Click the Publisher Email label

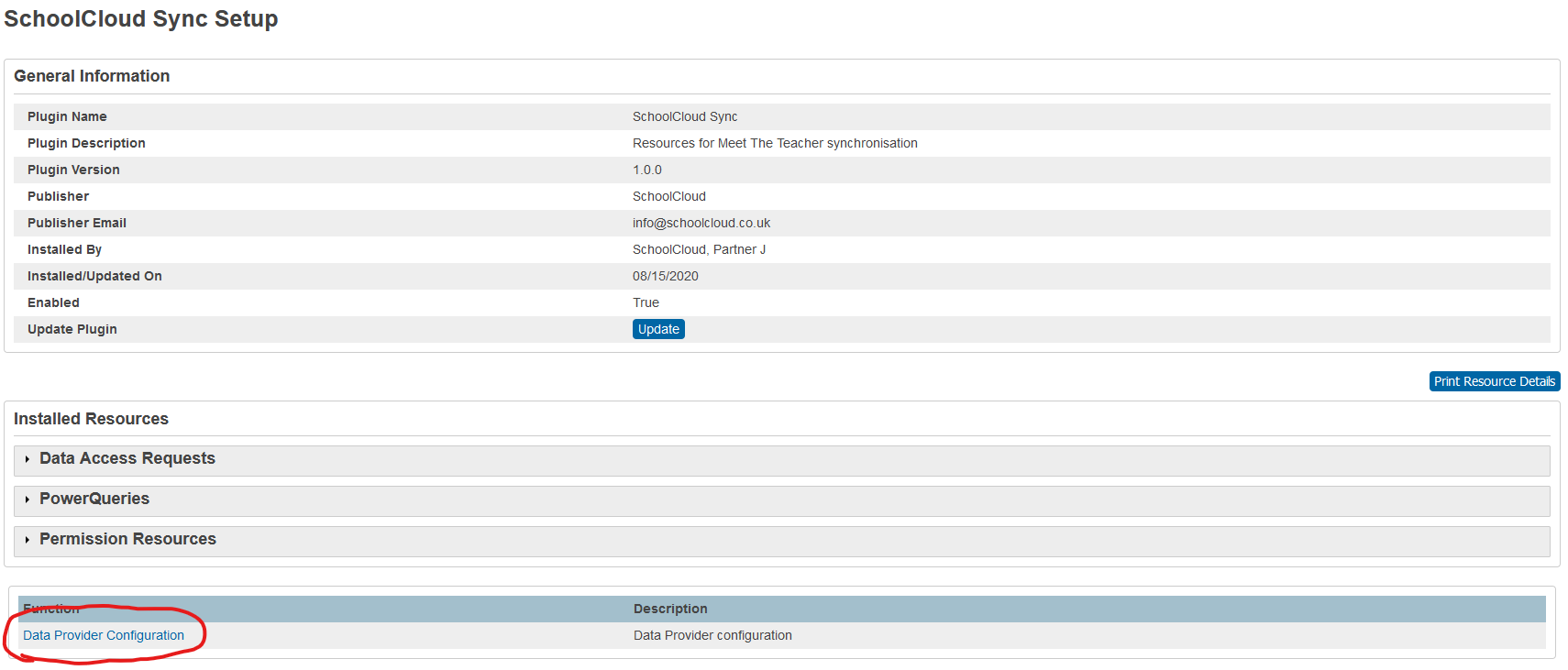click(x=77, y=223)
